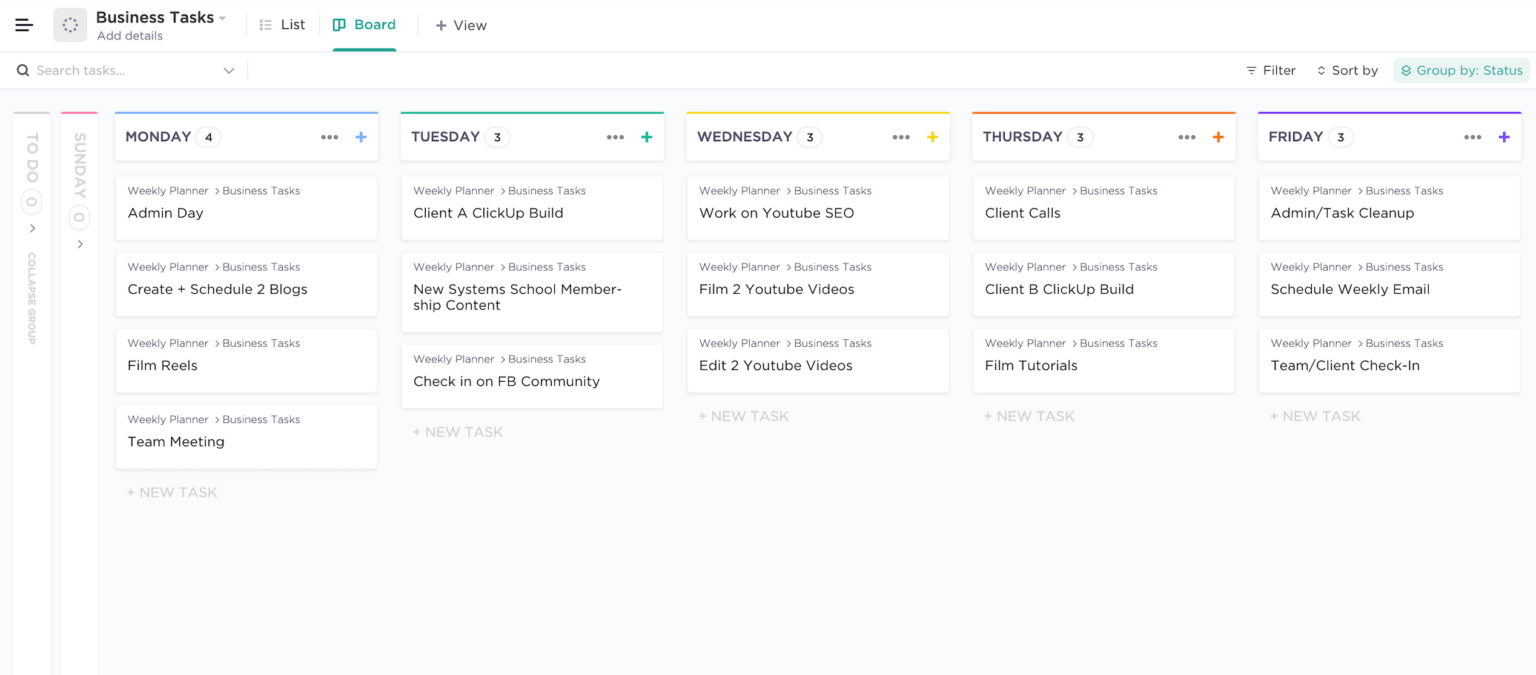This screenshot has height=675, width=1536.
Task: Open the Tuesday column options ellipsis
Action: click(615, 137)
